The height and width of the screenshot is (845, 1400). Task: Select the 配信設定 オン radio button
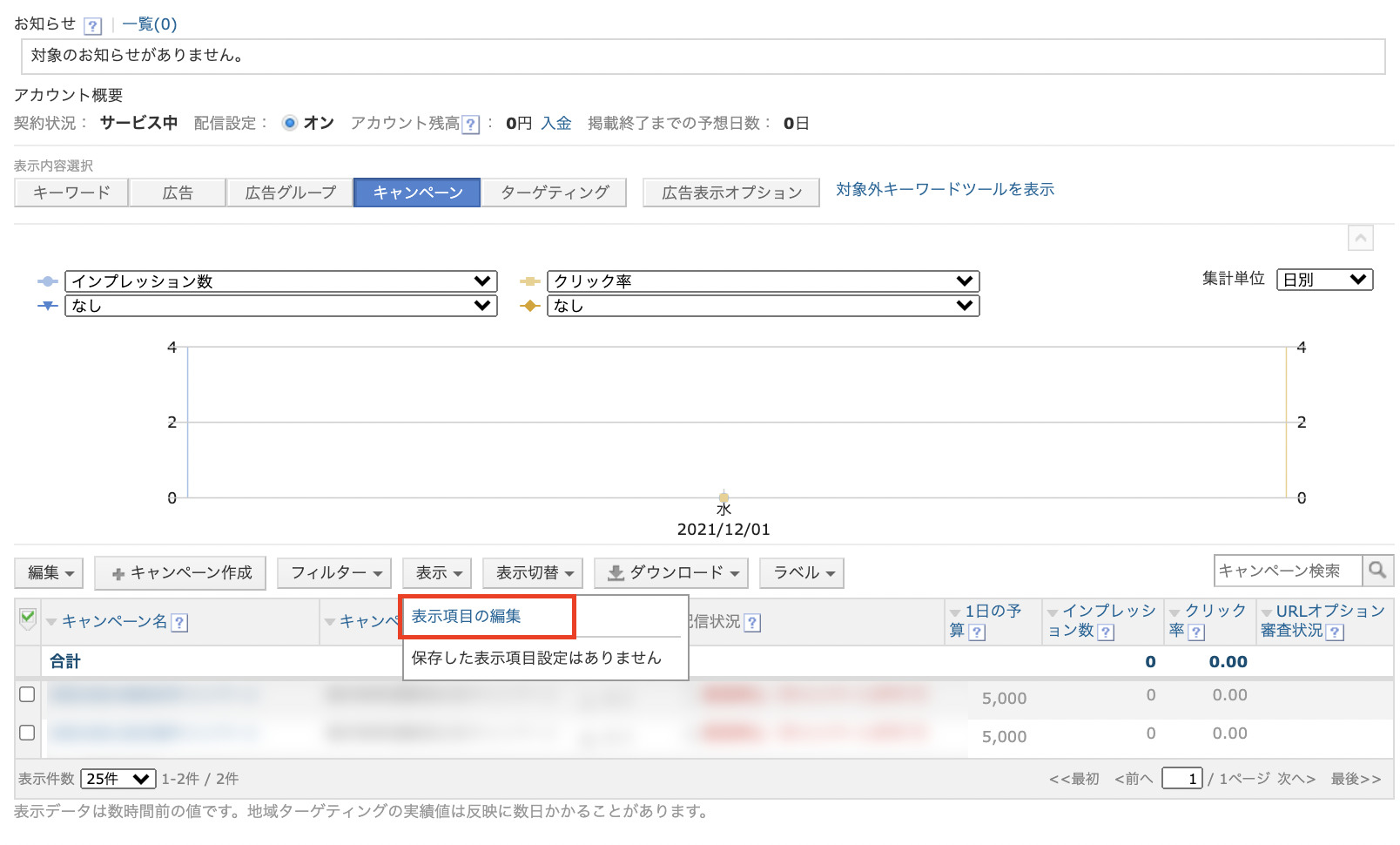(x=290, y=123)
